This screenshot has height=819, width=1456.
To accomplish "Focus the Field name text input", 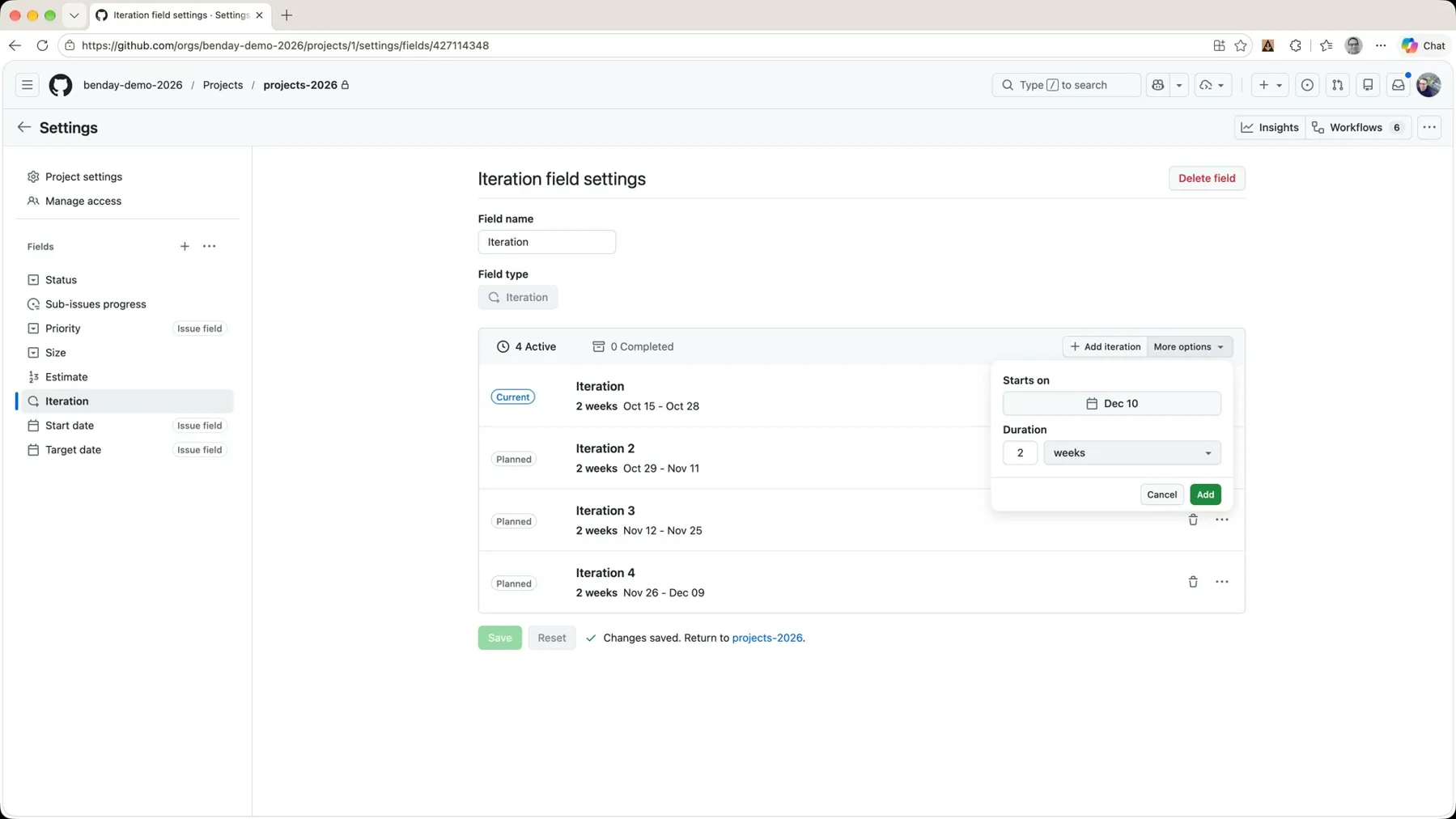I will click(x=547, y=242).
